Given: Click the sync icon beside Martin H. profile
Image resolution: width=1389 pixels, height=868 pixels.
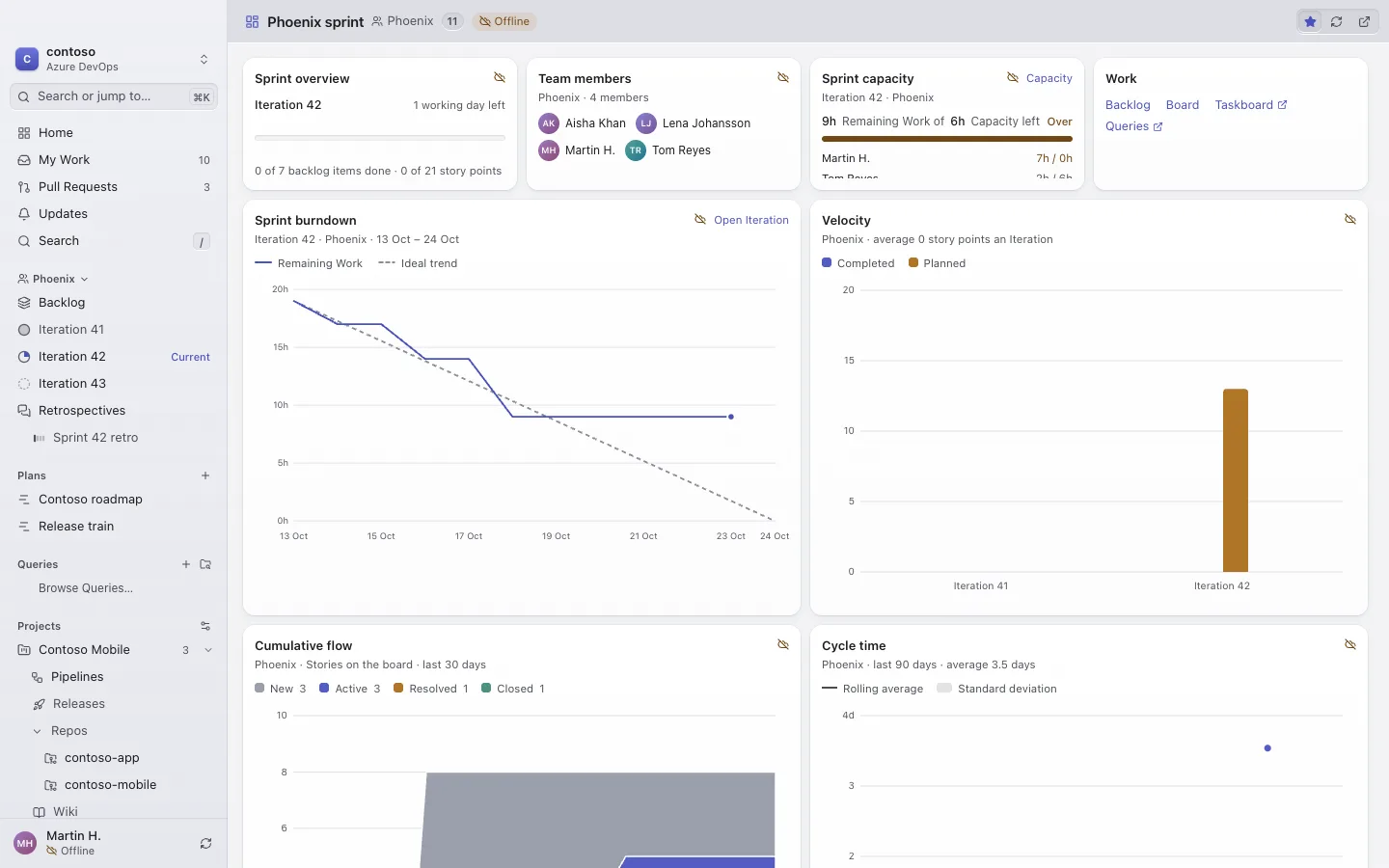Looking at the screenshot, I should click(205, 843).
